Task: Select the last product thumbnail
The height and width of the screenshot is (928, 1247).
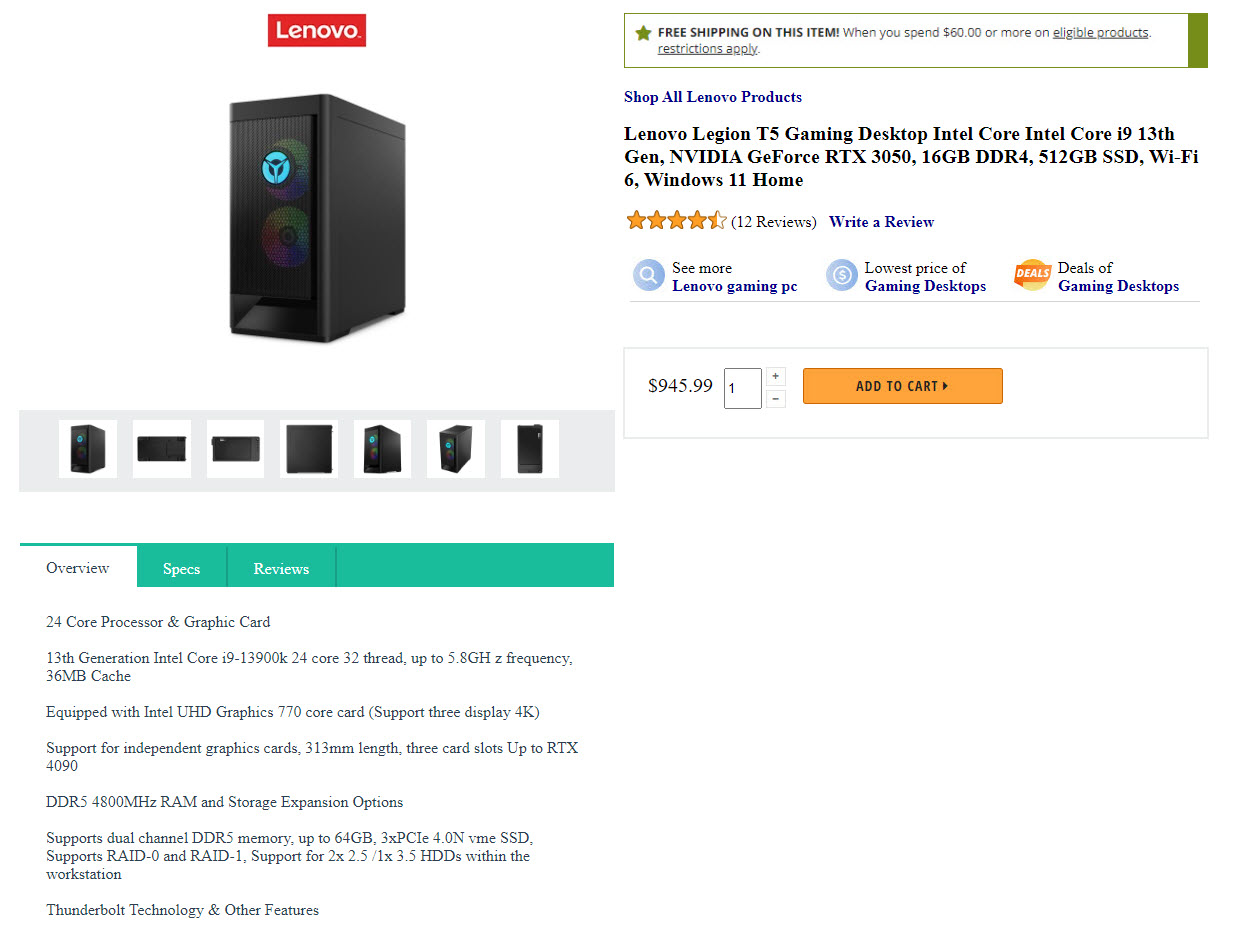Action: (530, 449)
